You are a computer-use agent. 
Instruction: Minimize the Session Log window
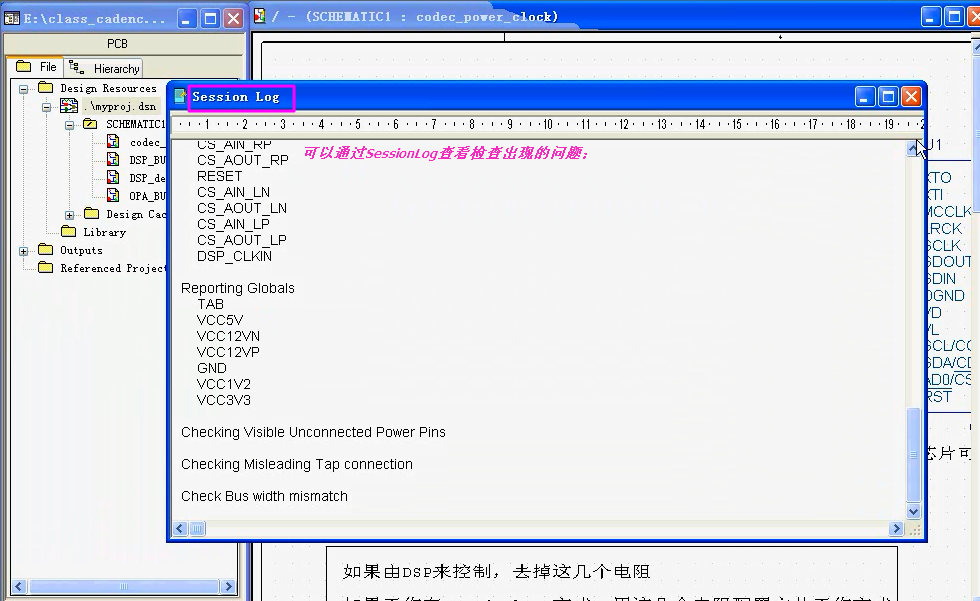pyautogui.click(x=865, y=97)
